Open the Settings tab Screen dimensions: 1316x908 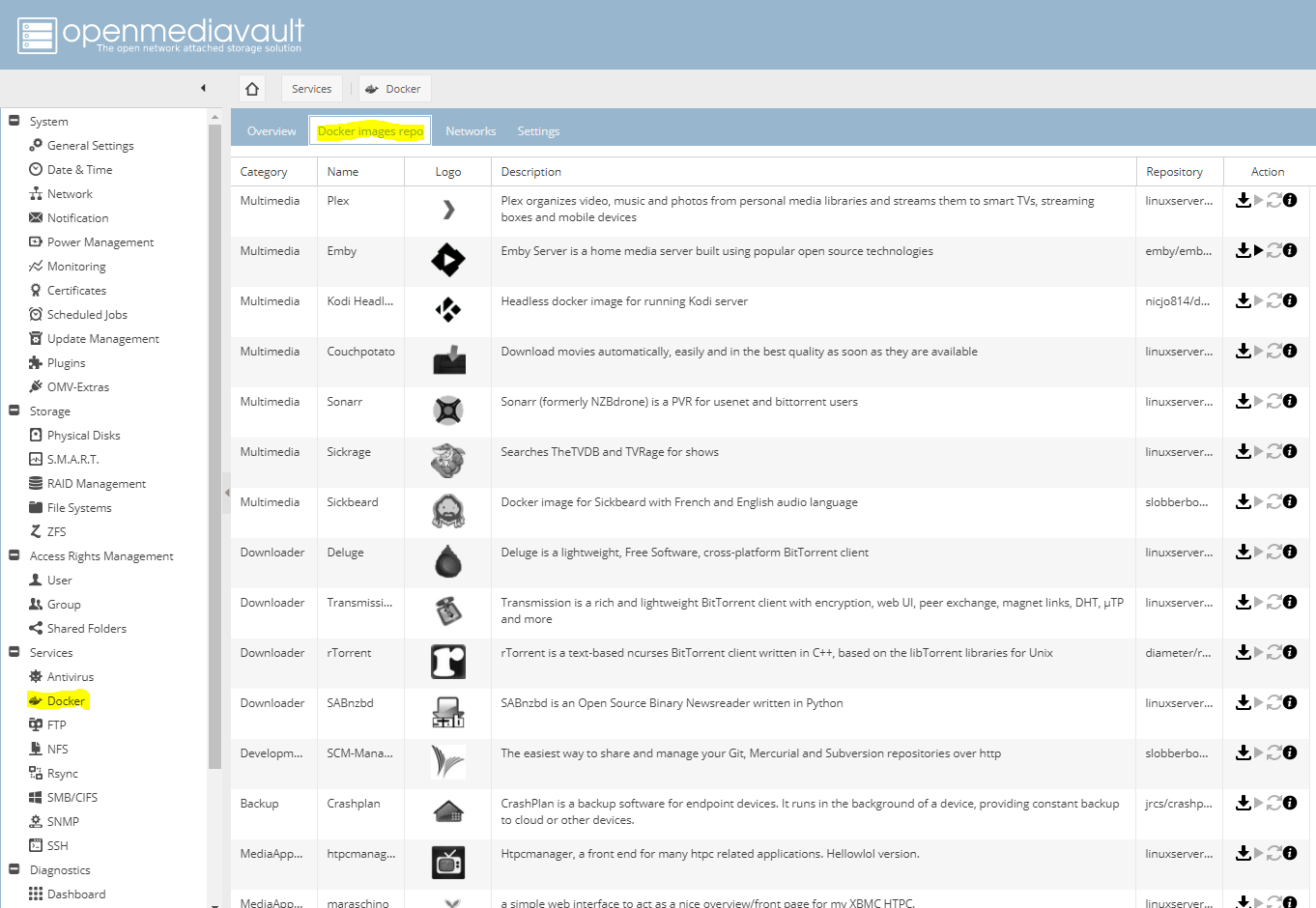(538, 131)
